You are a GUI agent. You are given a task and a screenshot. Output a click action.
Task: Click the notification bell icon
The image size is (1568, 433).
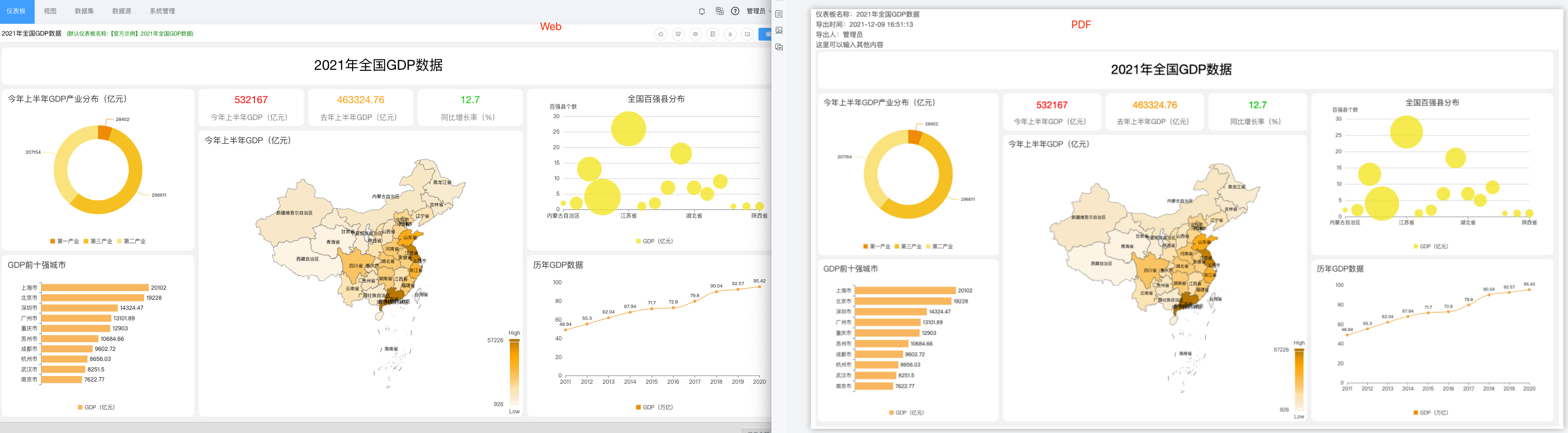tap(702, 11)
